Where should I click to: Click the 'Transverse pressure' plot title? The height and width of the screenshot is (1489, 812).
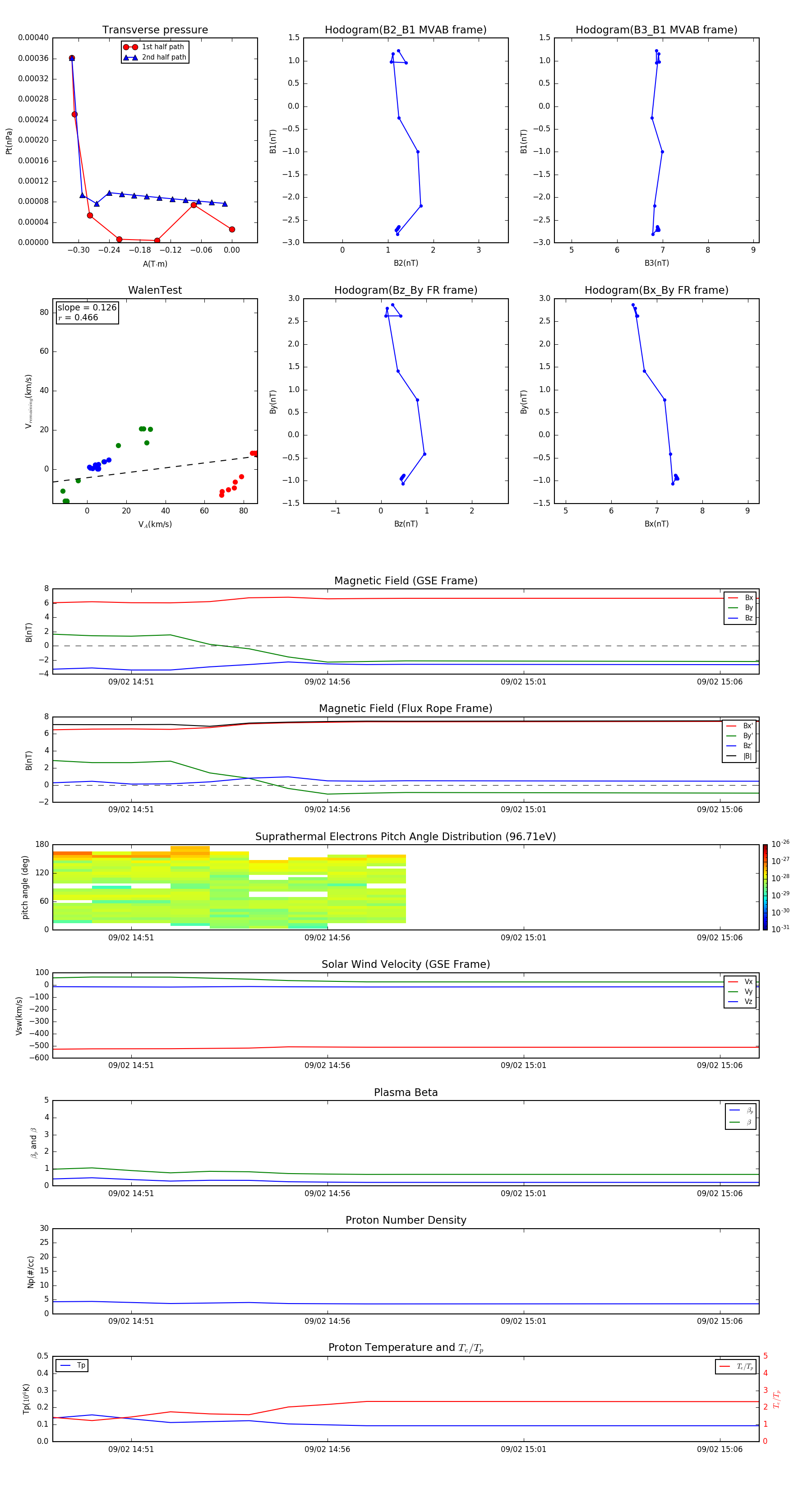pyautogui.click(x=155, y=30)
